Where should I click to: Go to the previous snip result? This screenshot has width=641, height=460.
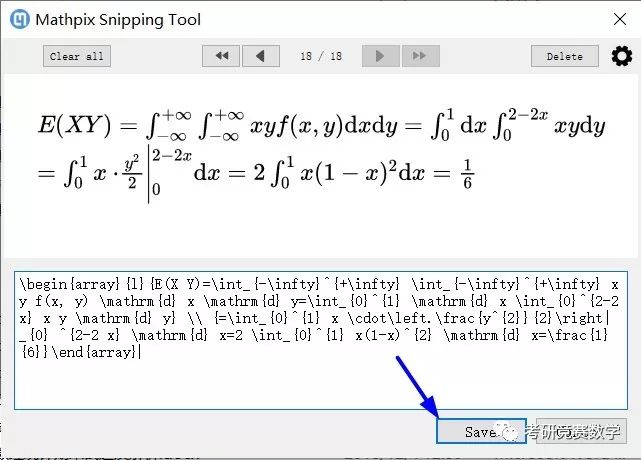[260, 56]
